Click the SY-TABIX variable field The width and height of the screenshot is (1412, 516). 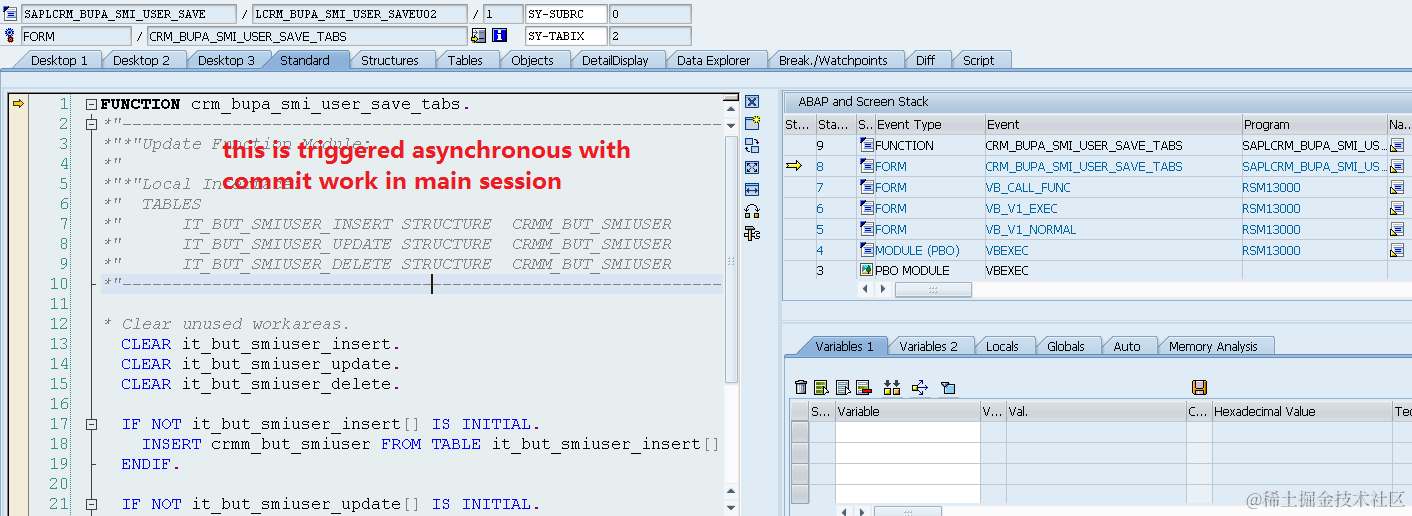tap(567, 36)
